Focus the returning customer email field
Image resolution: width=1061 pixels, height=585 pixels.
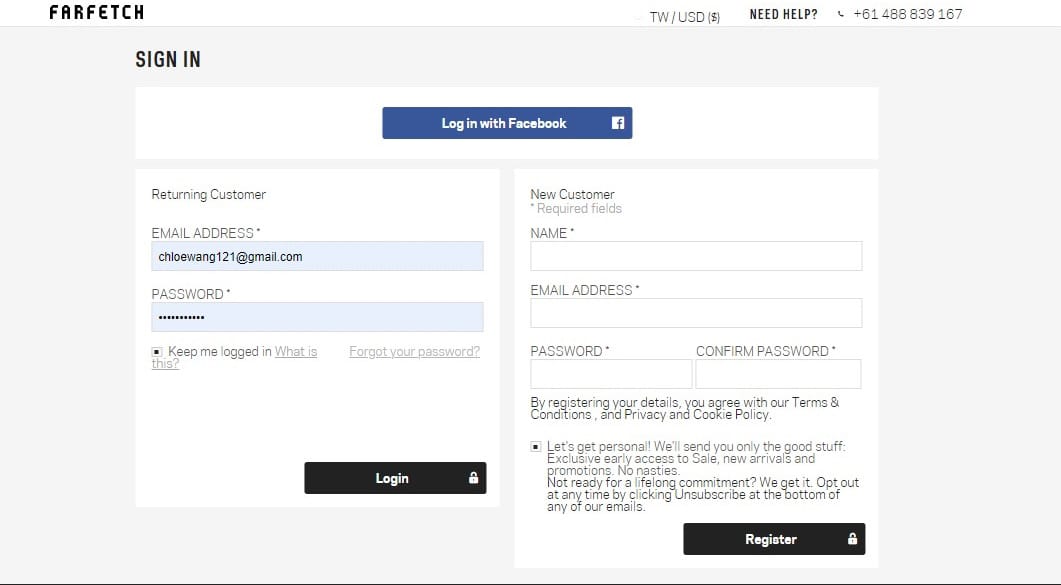tap(317, 256)
